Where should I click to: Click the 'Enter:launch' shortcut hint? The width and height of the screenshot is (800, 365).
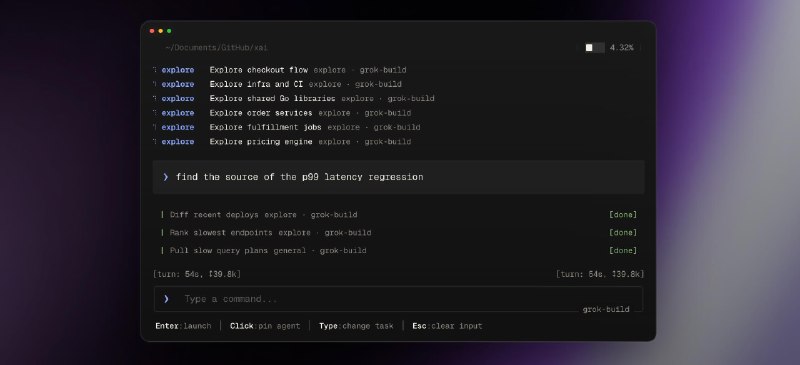tap(183, 326)
